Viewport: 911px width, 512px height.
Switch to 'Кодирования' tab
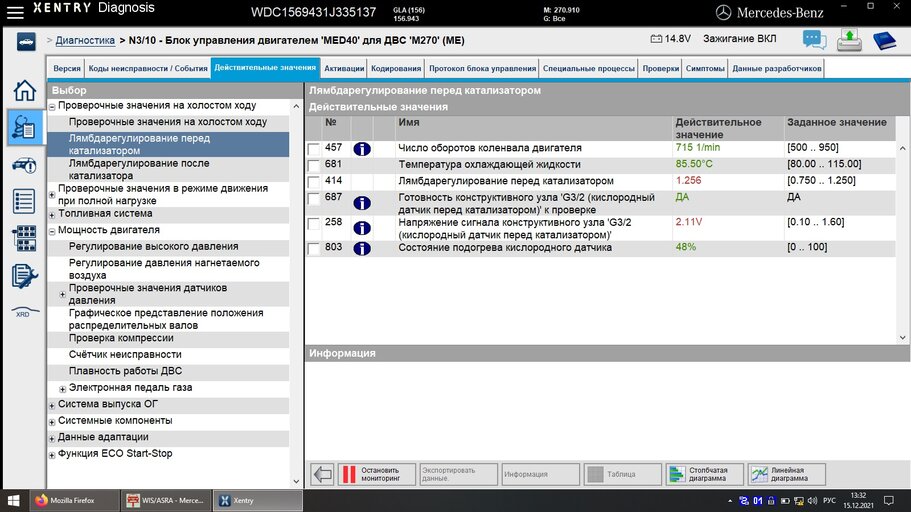(396, 69)
